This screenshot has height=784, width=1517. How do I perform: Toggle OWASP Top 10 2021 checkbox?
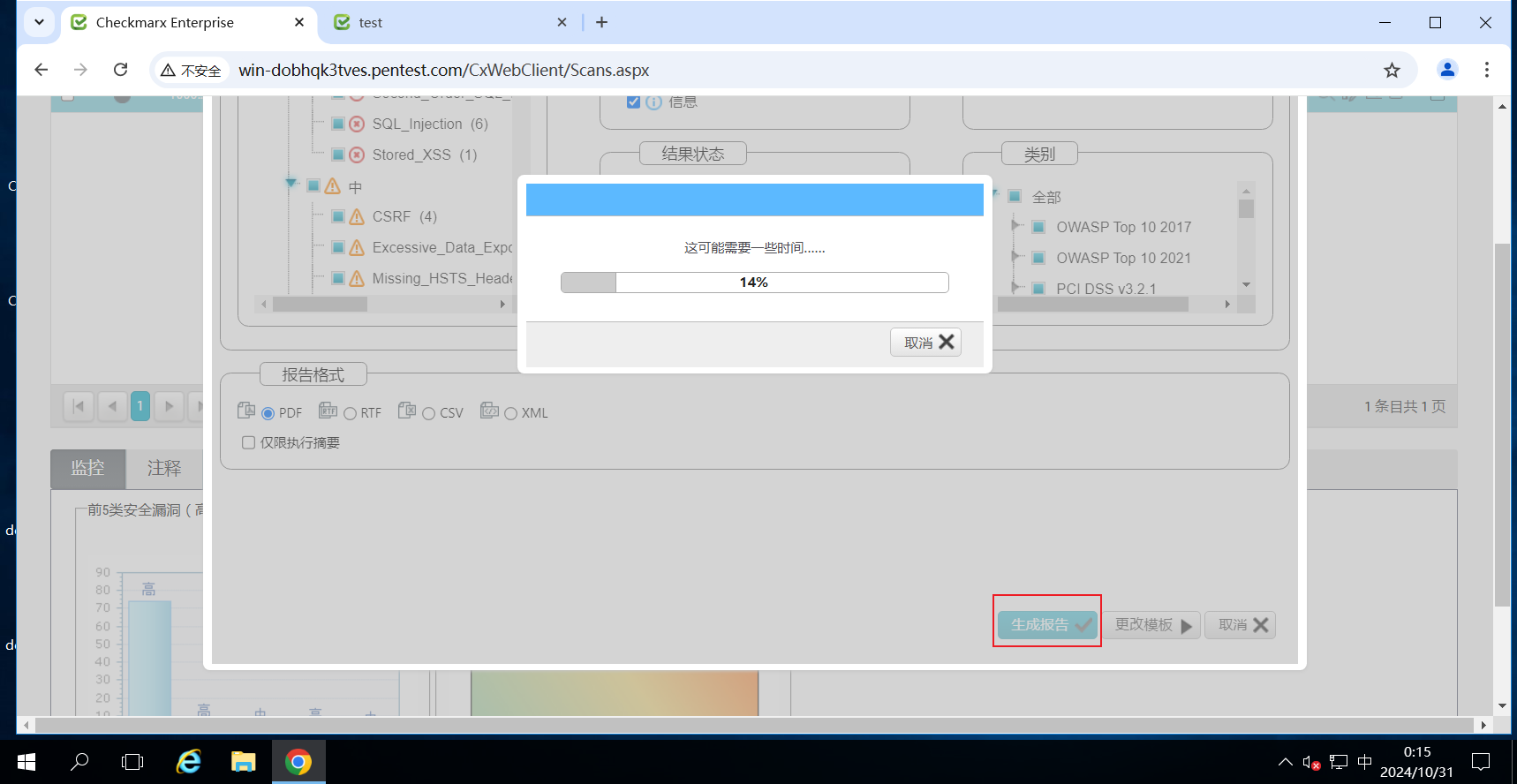click(x=1039, y=258)
